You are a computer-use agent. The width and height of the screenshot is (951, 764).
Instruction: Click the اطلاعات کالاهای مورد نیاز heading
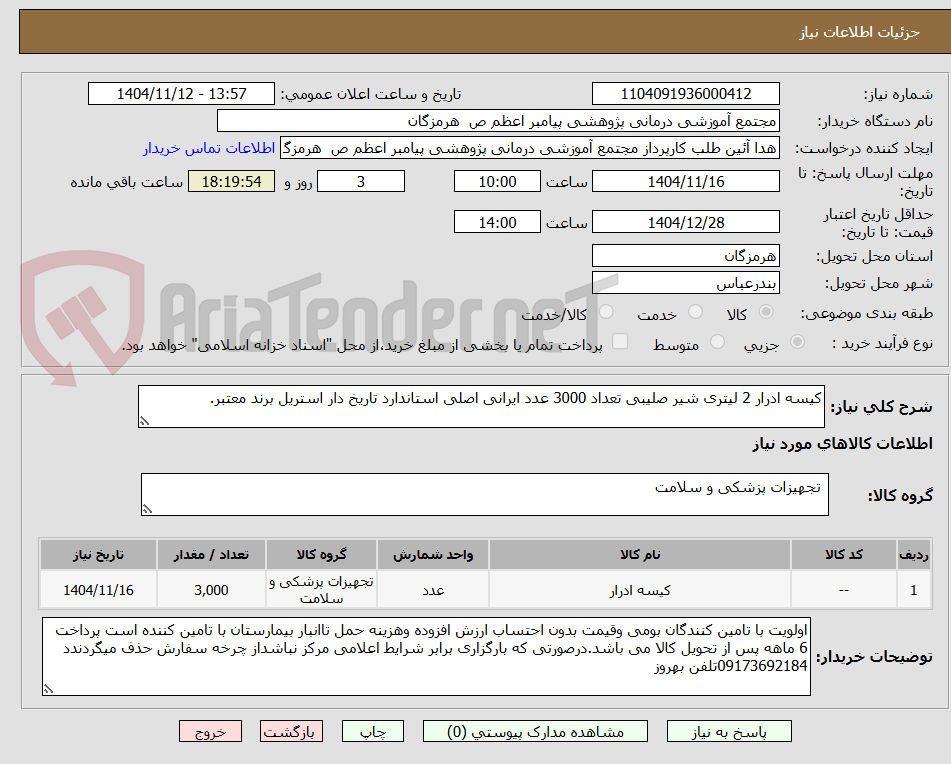point(842,444)
